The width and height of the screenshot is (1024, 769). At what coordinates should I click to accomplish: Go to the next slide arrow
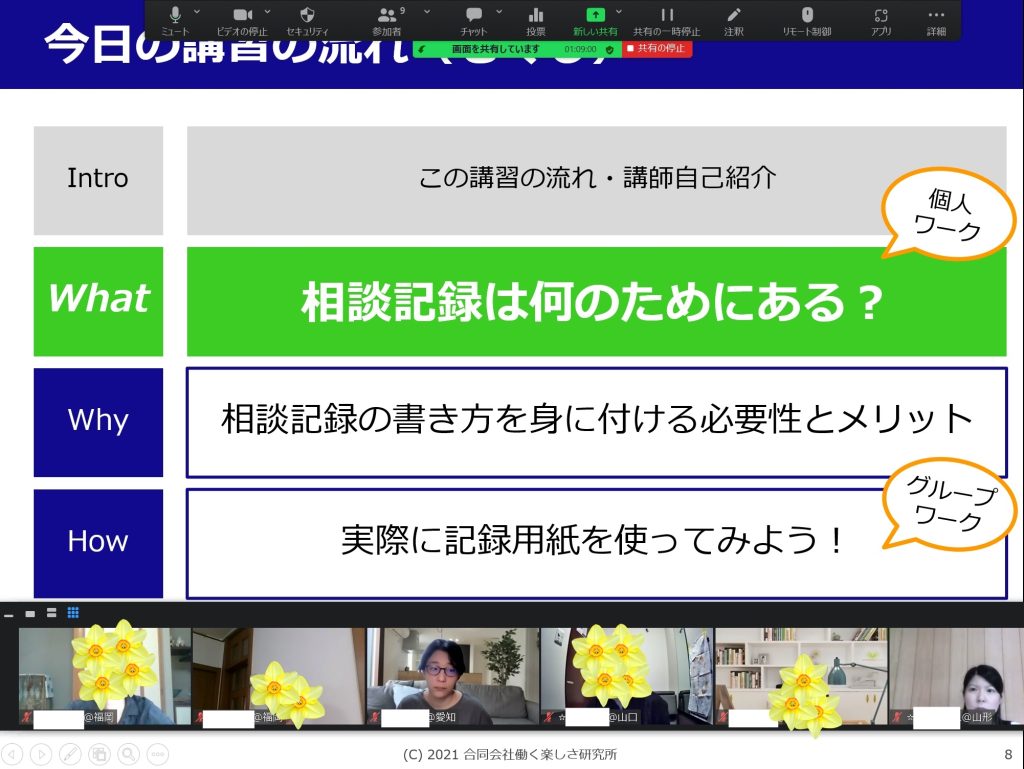[41, 754]
